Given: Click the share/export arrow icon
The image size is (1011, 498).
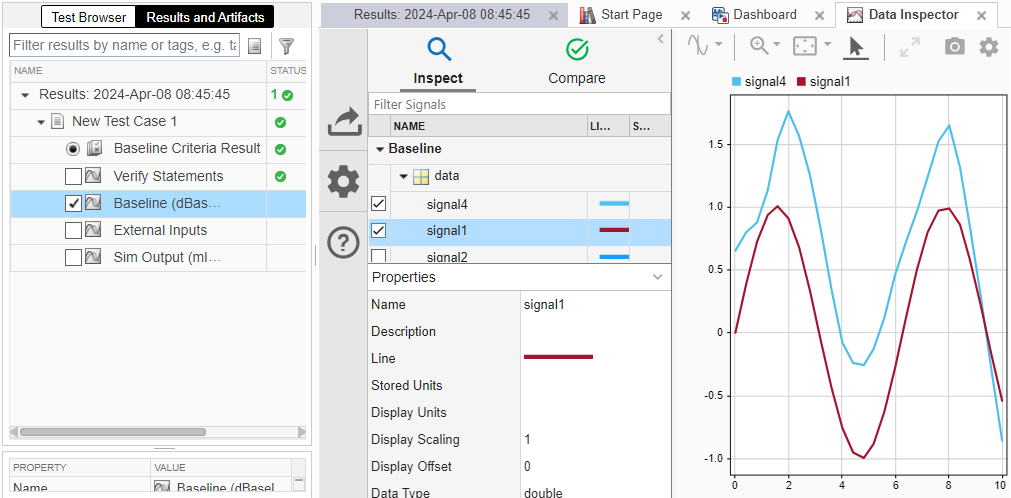Looking at the screenshot, I should tap(343, 123).
